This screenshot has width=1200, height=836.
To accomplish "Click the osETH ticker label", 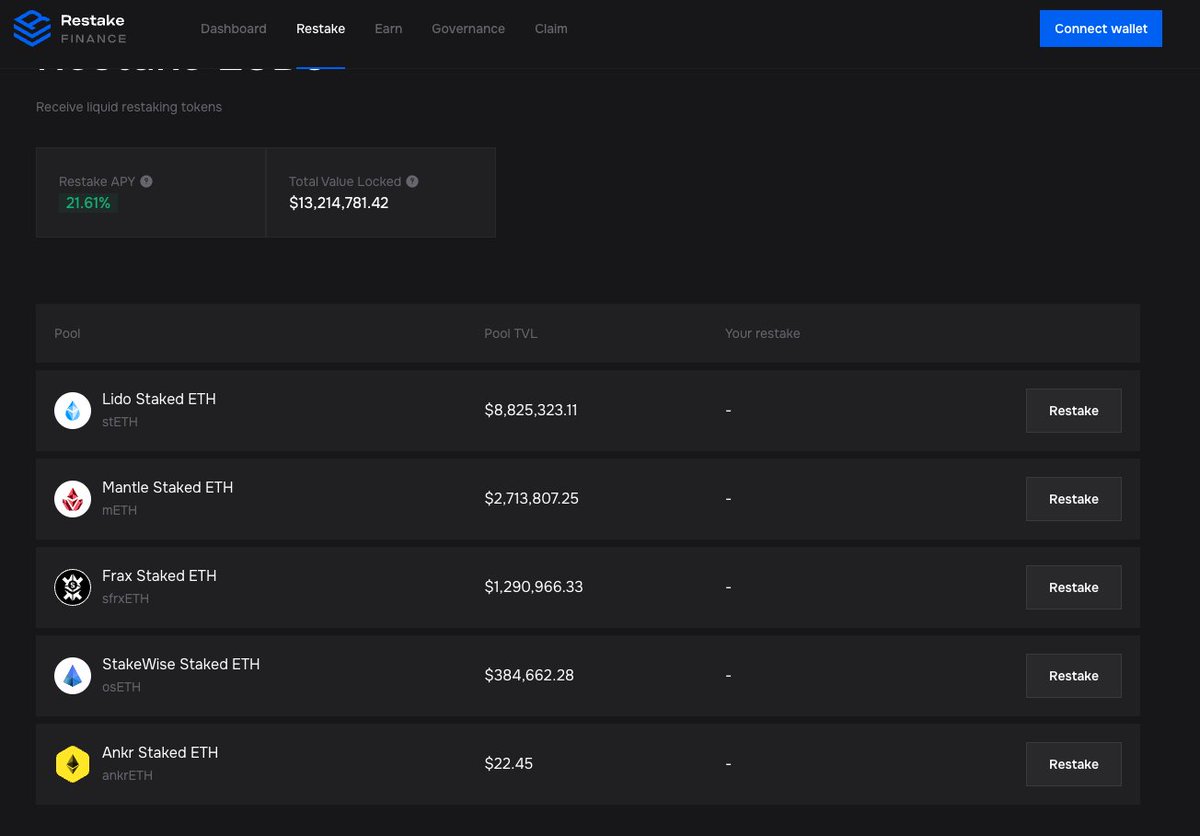I will click(x=121, y=687).
